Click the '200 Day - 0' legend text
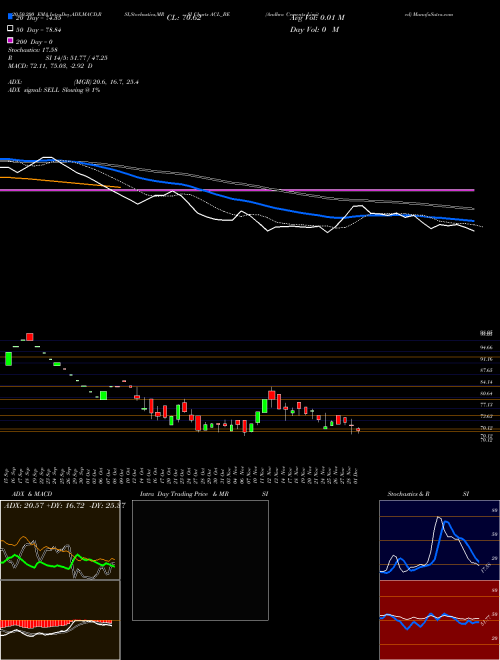The height and width of the screenshot is (660, 500). point(35,42)
